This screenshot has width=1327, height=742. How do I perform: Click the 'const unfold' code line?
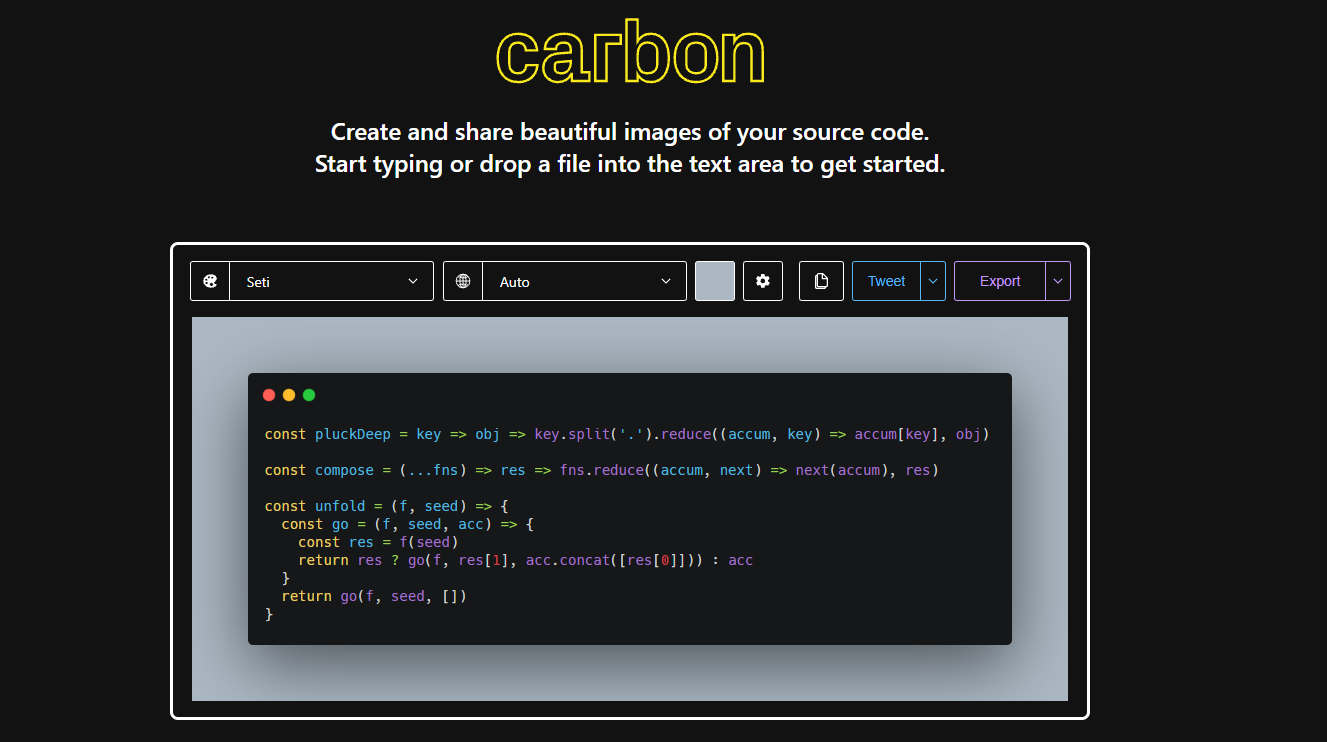387,506
